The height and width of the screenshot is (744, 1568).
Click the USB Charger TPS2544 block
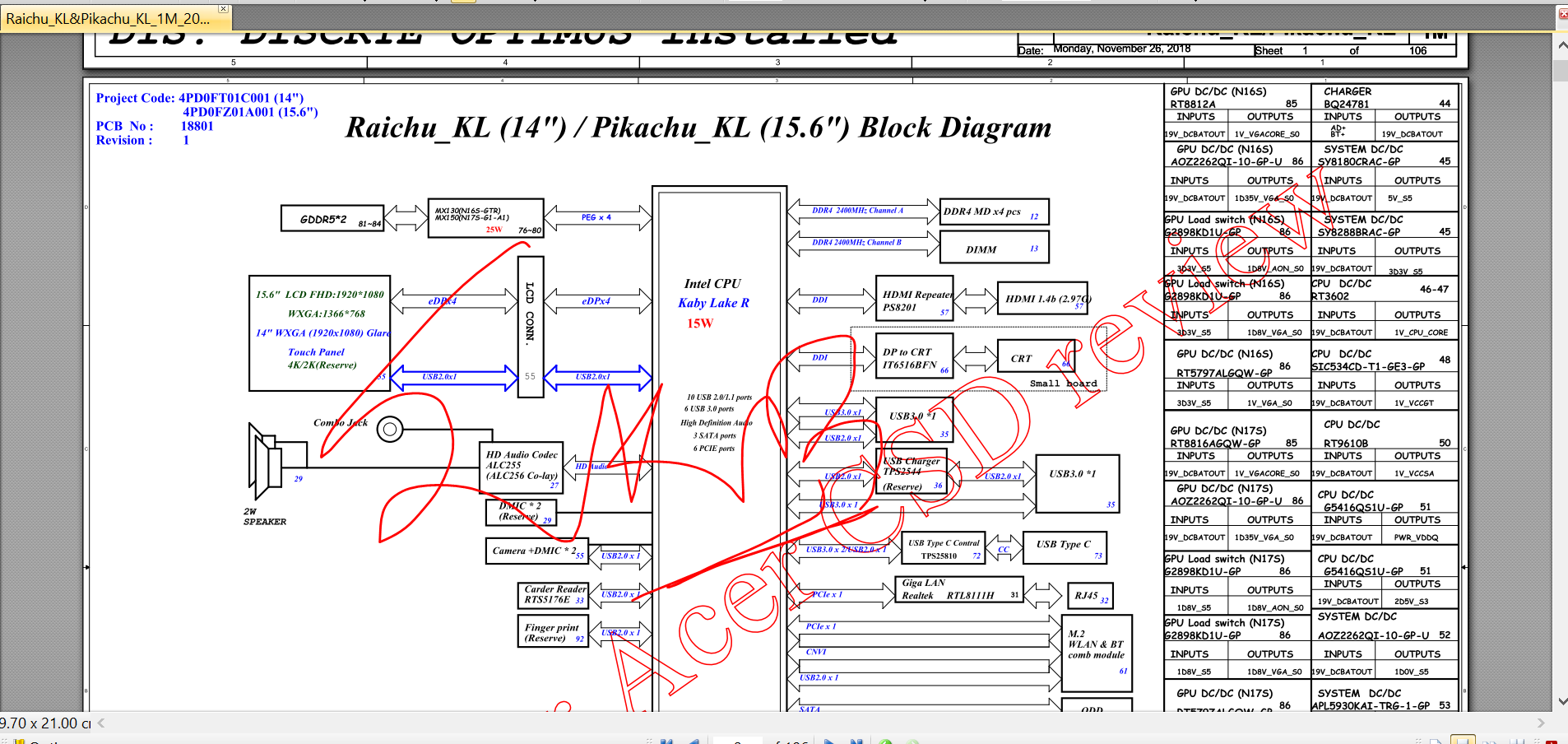pos(913,472)
